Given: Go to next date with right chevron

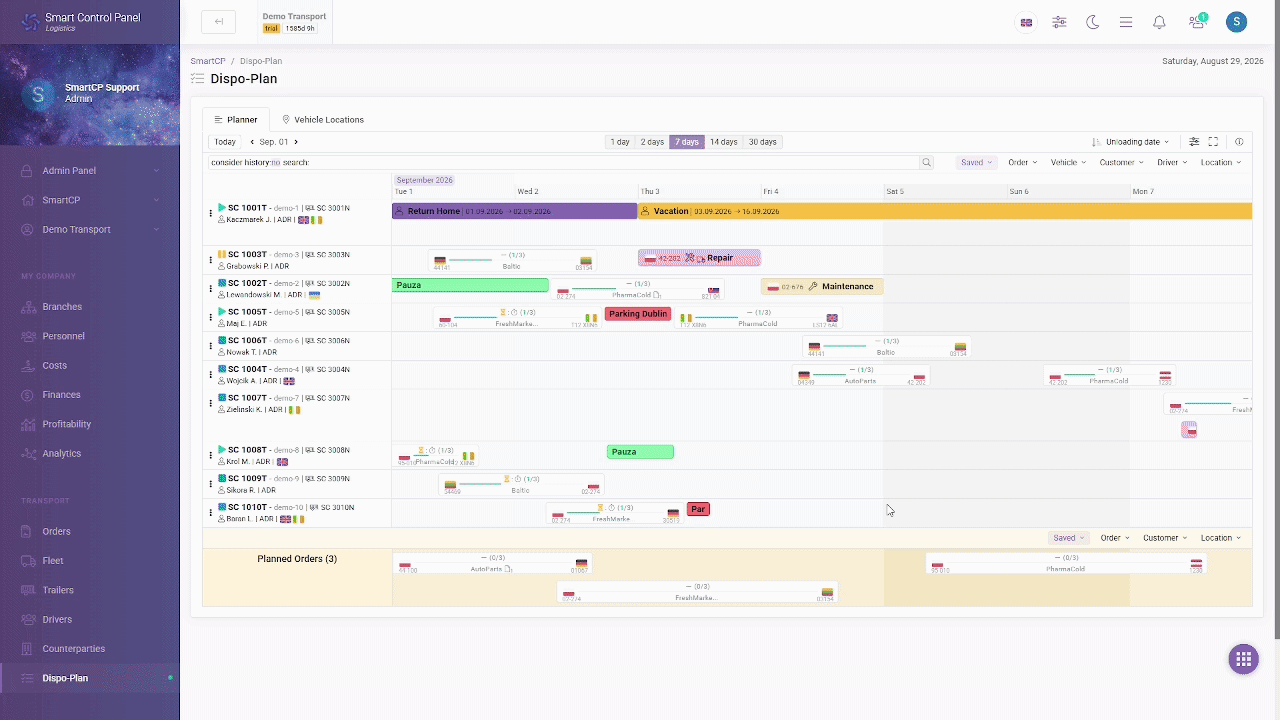Looking at the screenshot, I should 296,142.
